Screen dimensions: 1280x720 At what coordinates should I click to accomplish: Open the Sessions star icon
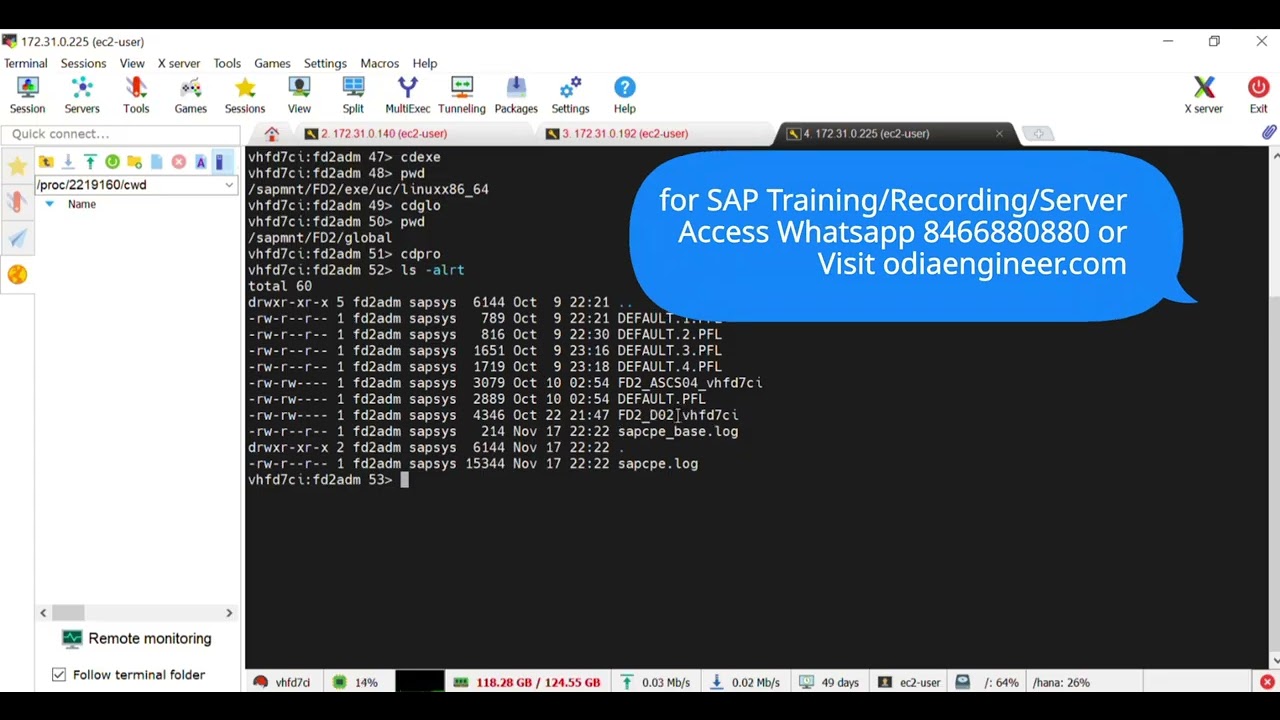click(245, 96)
